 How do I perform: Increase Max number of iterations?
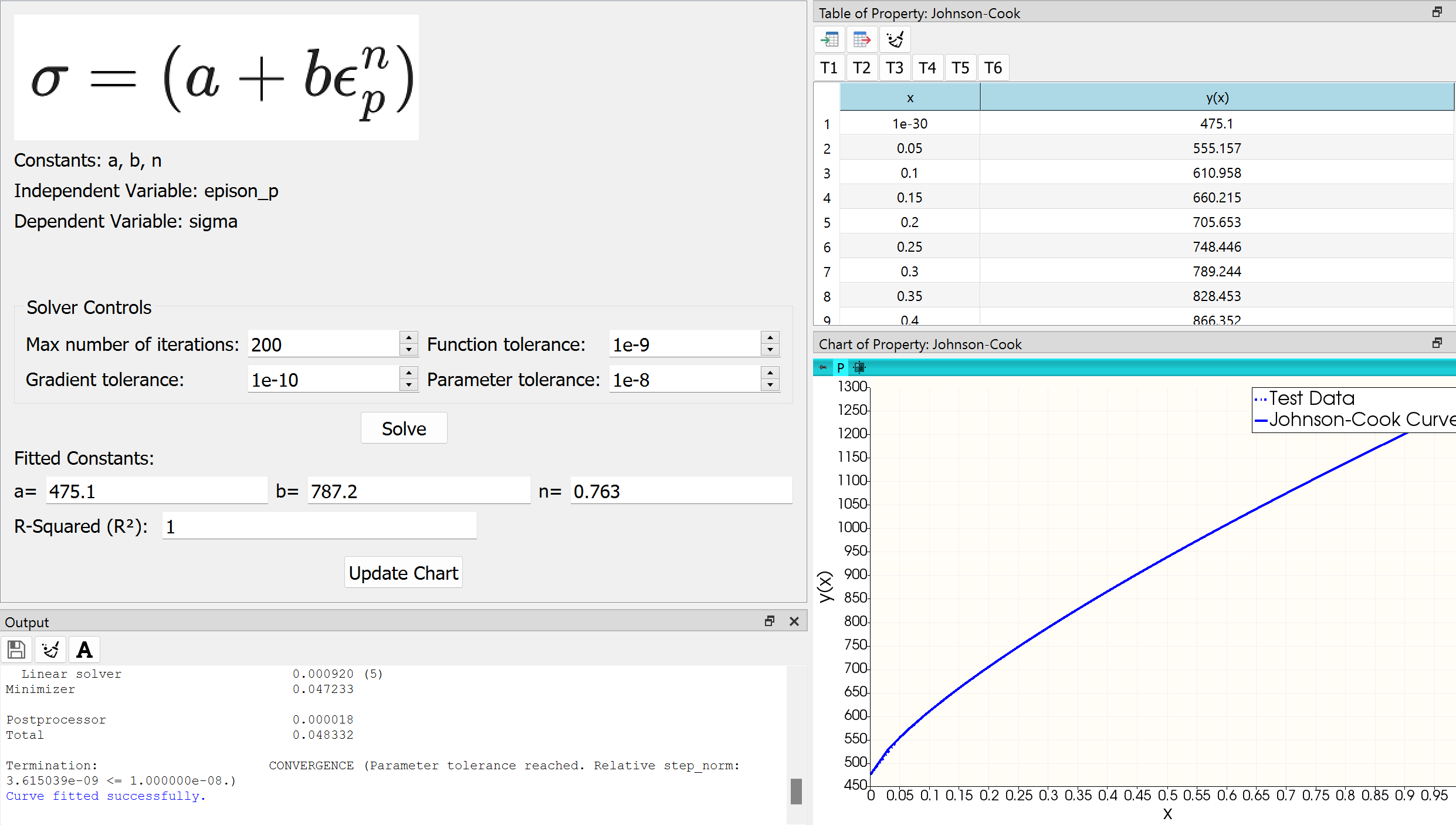coord(408,339)
